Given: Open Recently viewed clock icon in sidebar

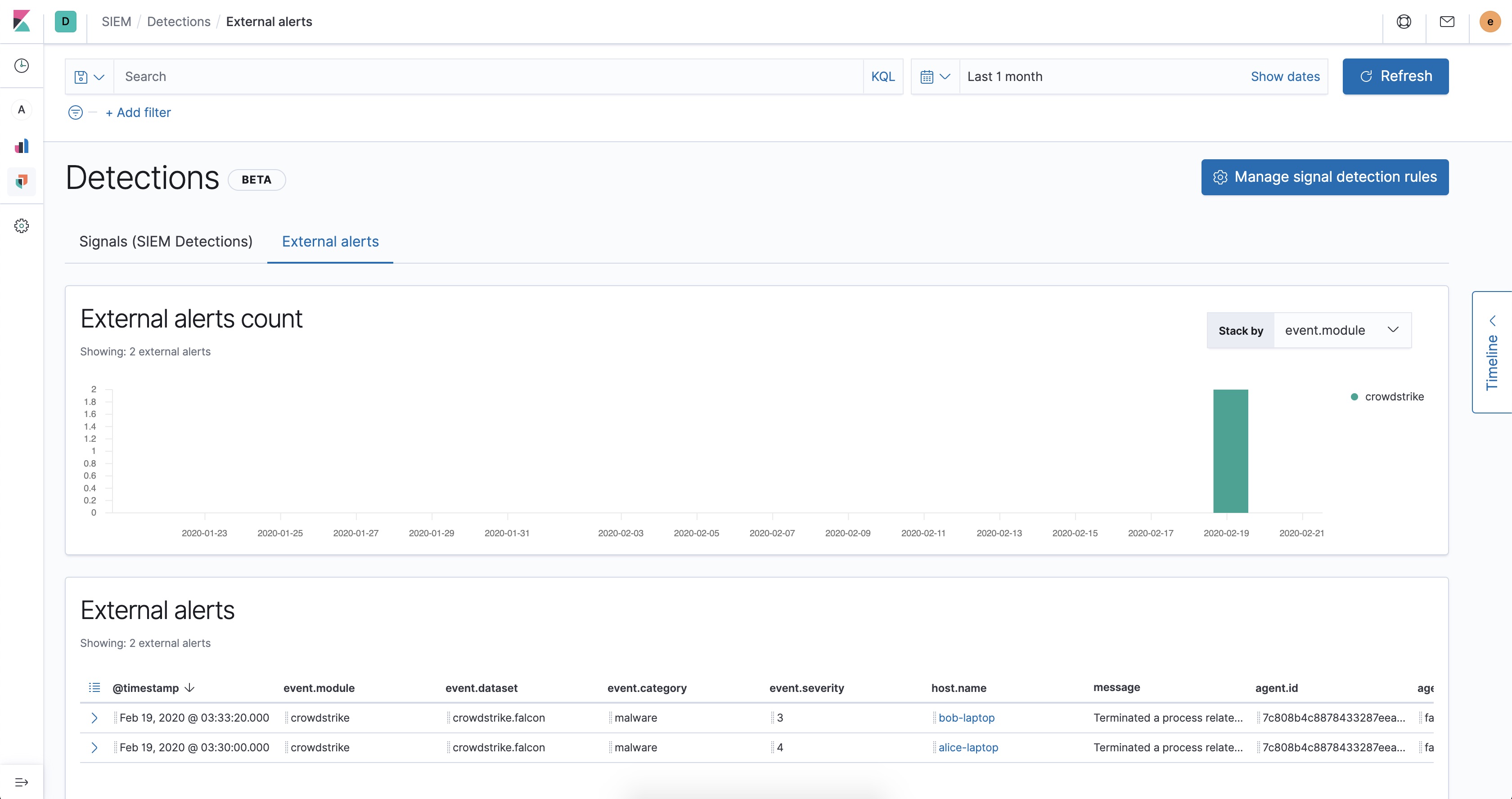Looking at the screenshot, I should (x=22, y=65).
